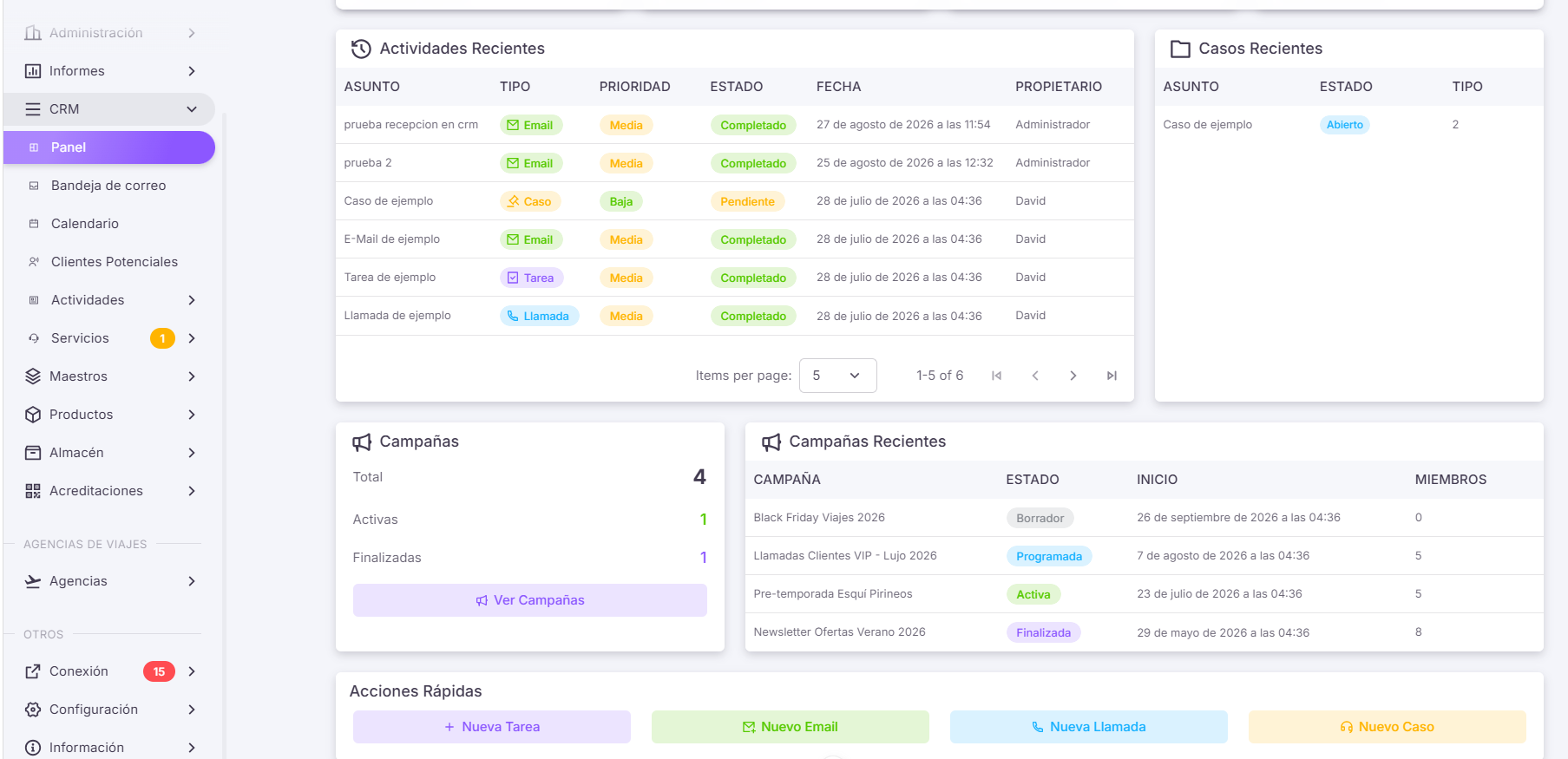Expand the Agencias menu arrow
The image size is (1568, 759).
click(192, 581)
